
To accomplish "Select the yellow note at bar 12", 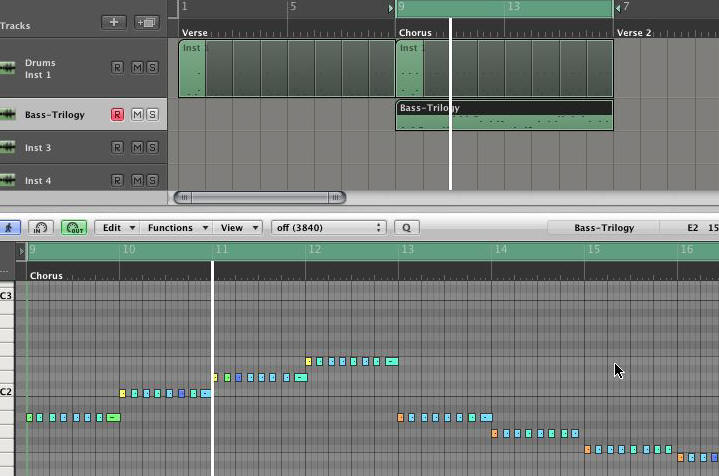I will tap(309, 361).
